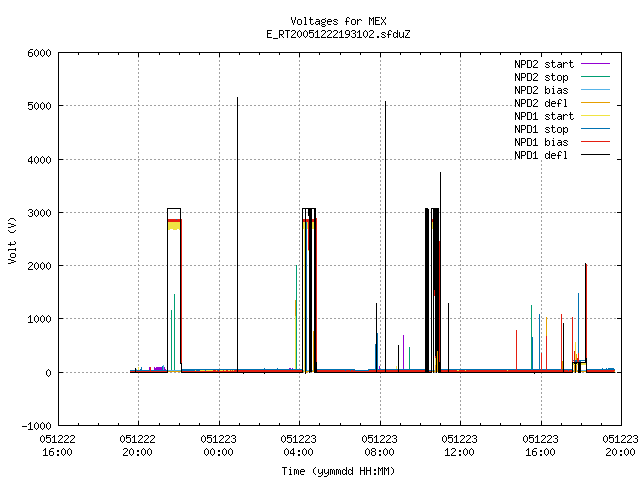Viewport: 640px width, 480px height.
Task: Click the 'NPD1 start' legend label
Action: point(544,116)
